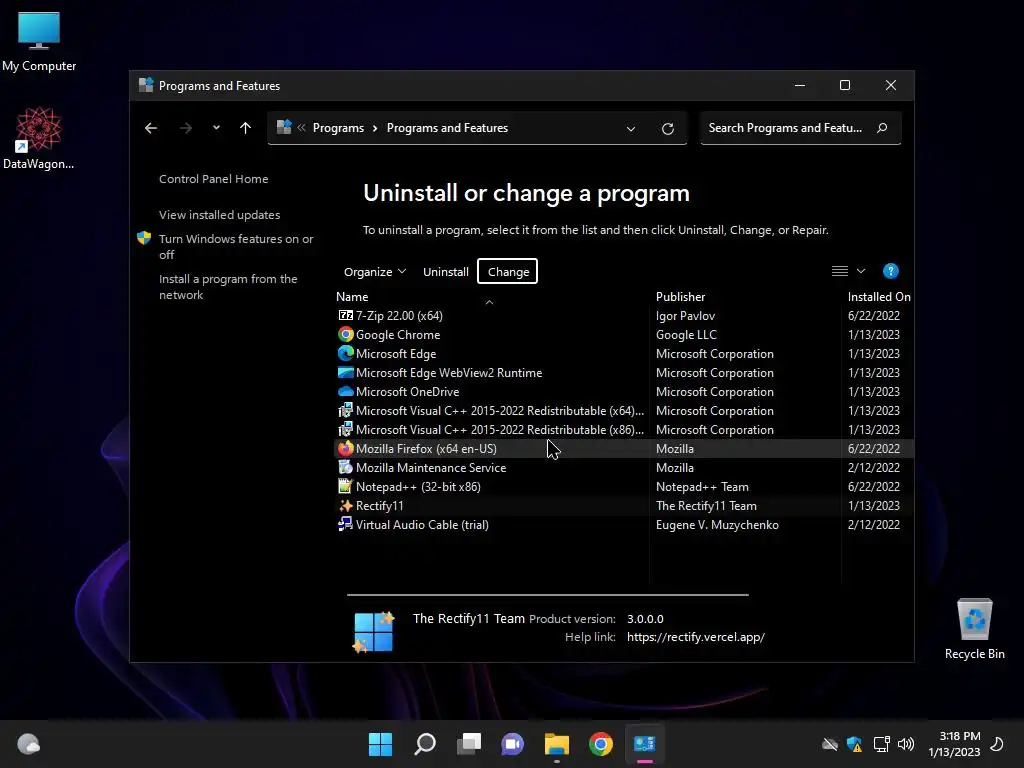Click the Edge WebView2 Runtime icon
Viewport: 1024px width, 768px height.
[x=345, y=372]
